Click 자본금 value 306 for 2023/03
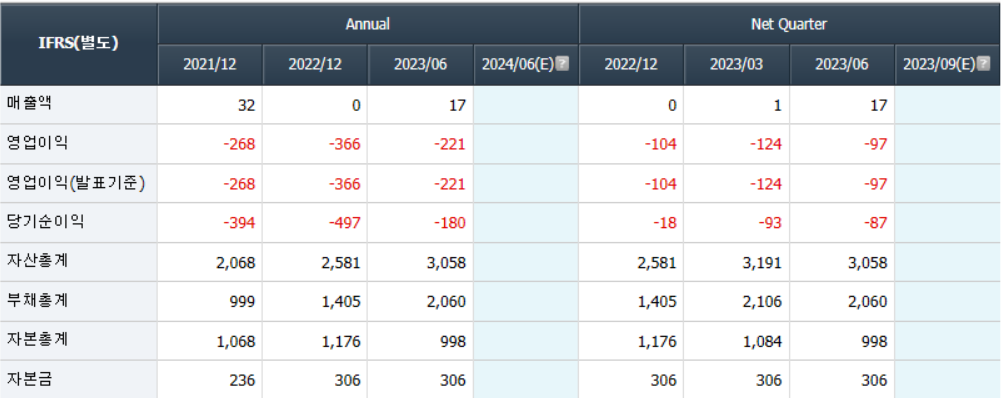Viewport: 1002px width, 398px height. click(769, 381)
